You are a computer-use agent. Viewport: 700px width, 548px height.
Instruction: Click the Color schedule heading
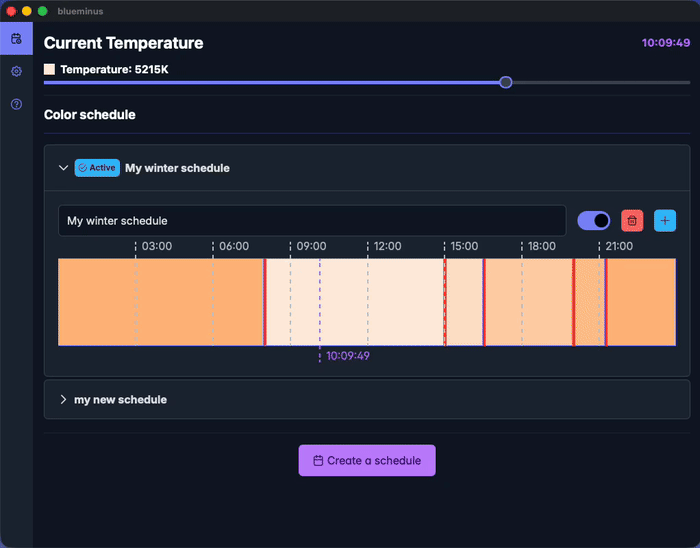(x=90, y=115)
